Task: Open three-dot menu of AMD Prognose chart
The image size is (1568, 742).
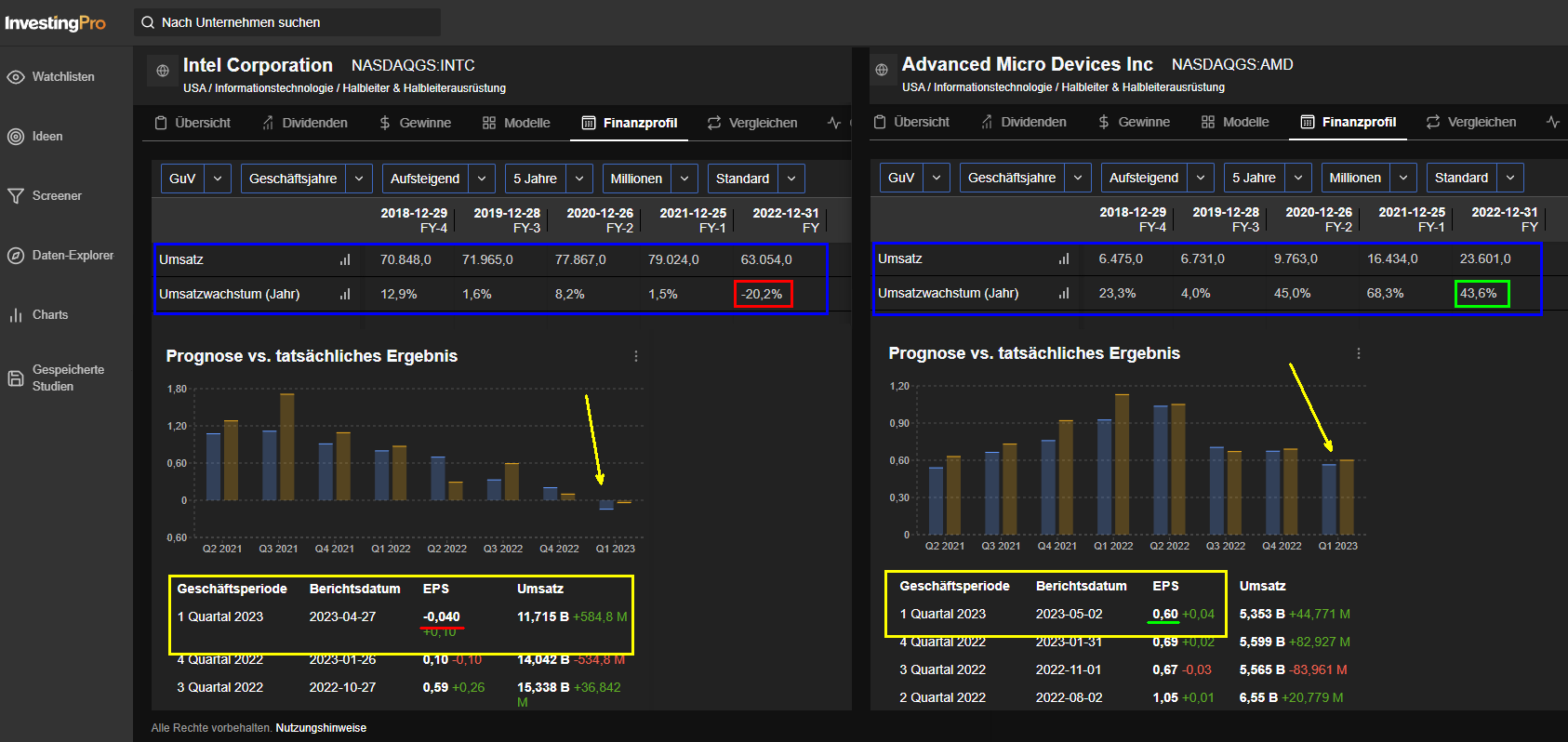Action: click(1359, 353)
